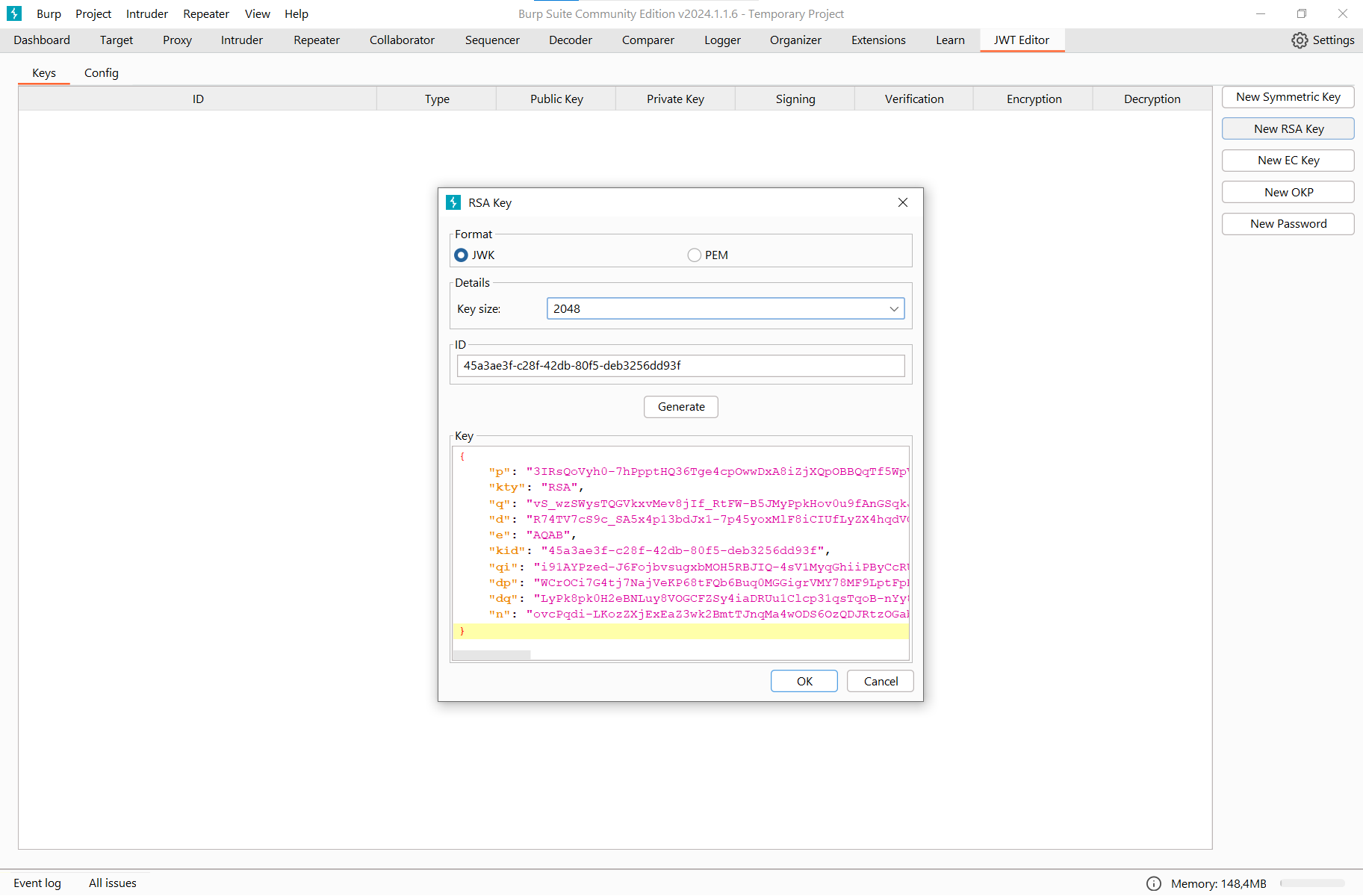Open All issues in status bar

tap(113, 883)
